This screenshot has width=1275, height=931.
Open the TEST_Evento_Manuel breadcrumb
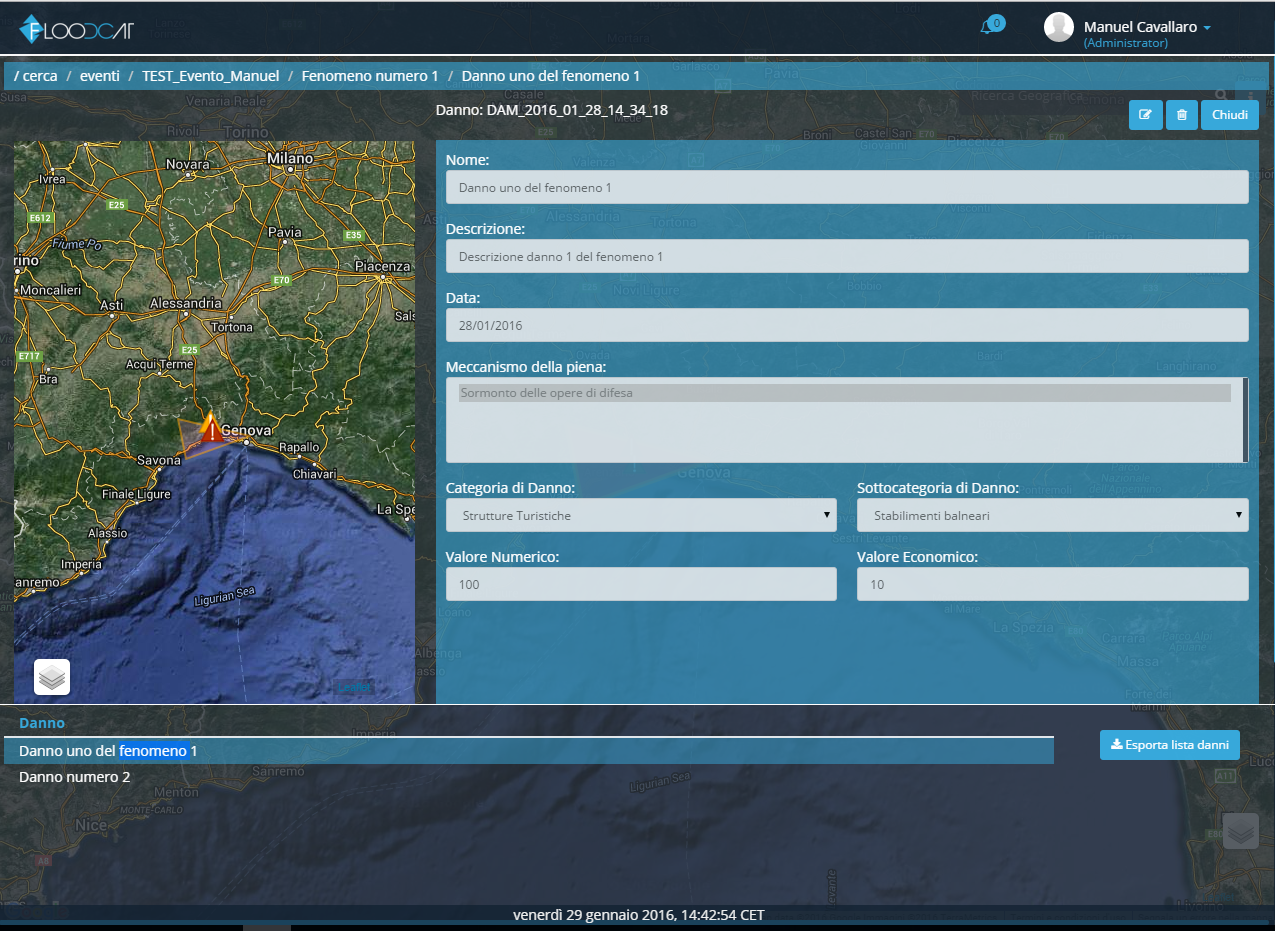210,76
